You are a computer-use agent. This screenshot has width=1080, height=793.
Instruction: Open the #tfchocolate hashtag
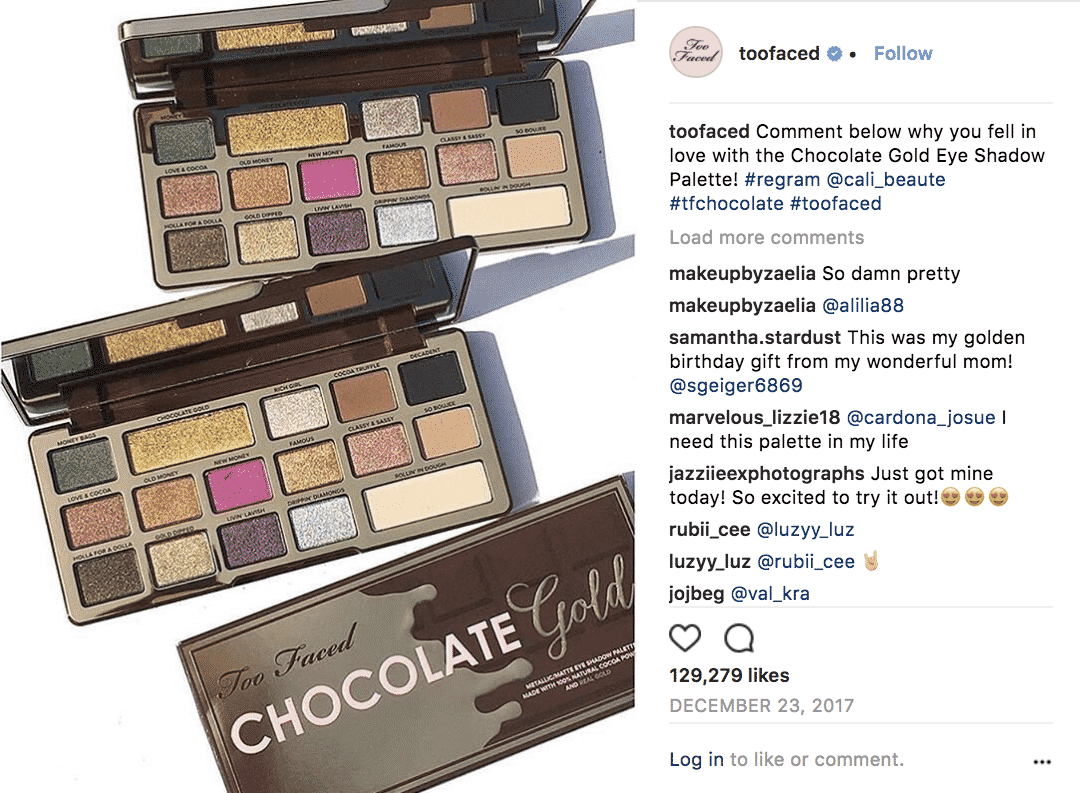point(726,204)
